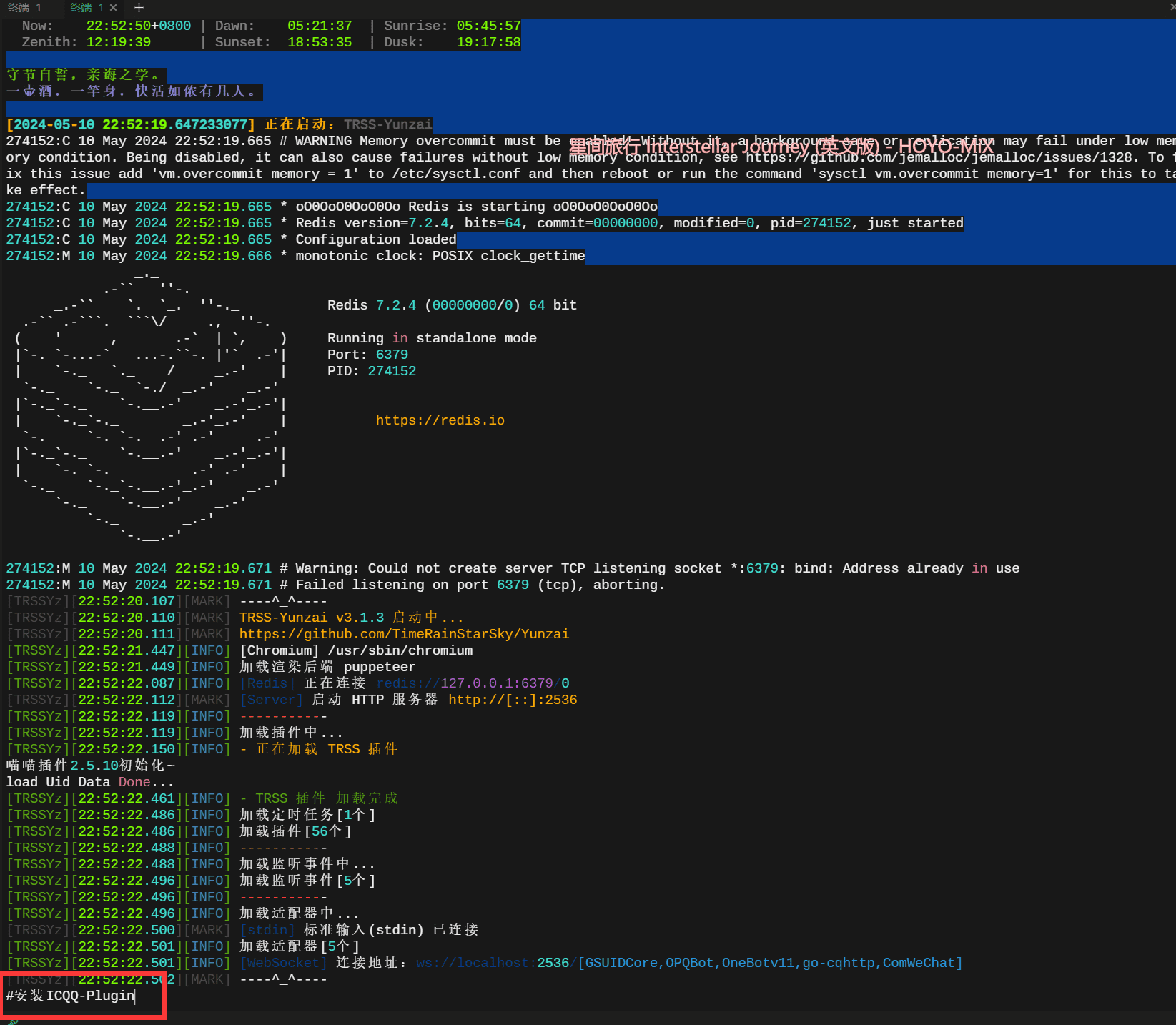The image size is (1176, 1025).
Task: Click the ws://localhost:2536 WebSocket address
Action: click(493, 963)
